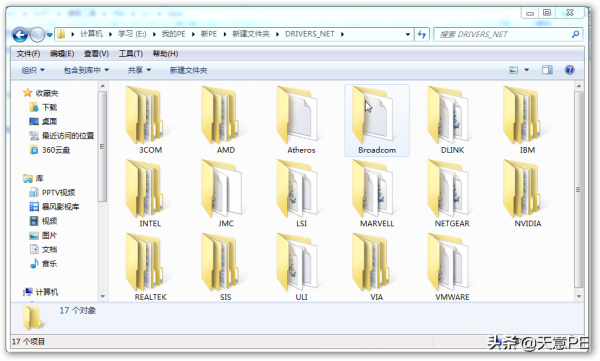Select the Broadcom folder
Viewport: 600px width, 361px height.
point(377,120)
